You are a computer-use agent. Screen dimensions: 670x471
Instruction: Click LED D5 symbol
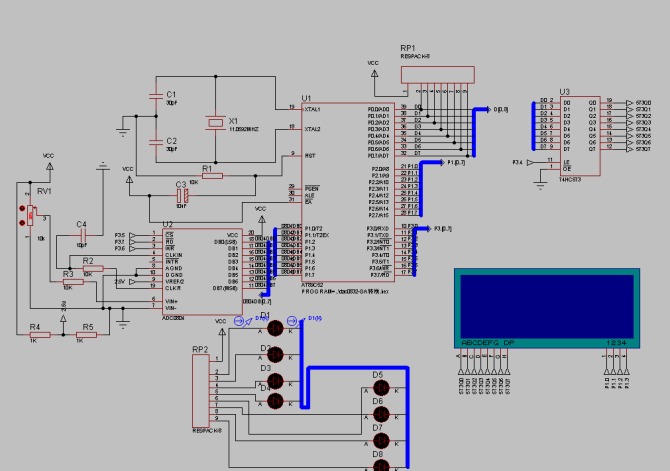[x=378, y=388]
